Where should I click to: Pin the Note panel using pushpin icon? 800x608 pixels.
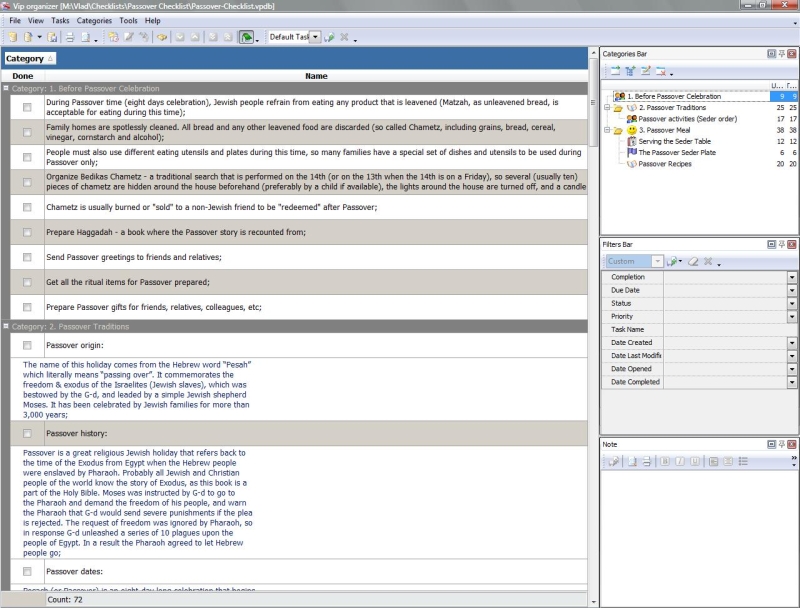point(781,443)
